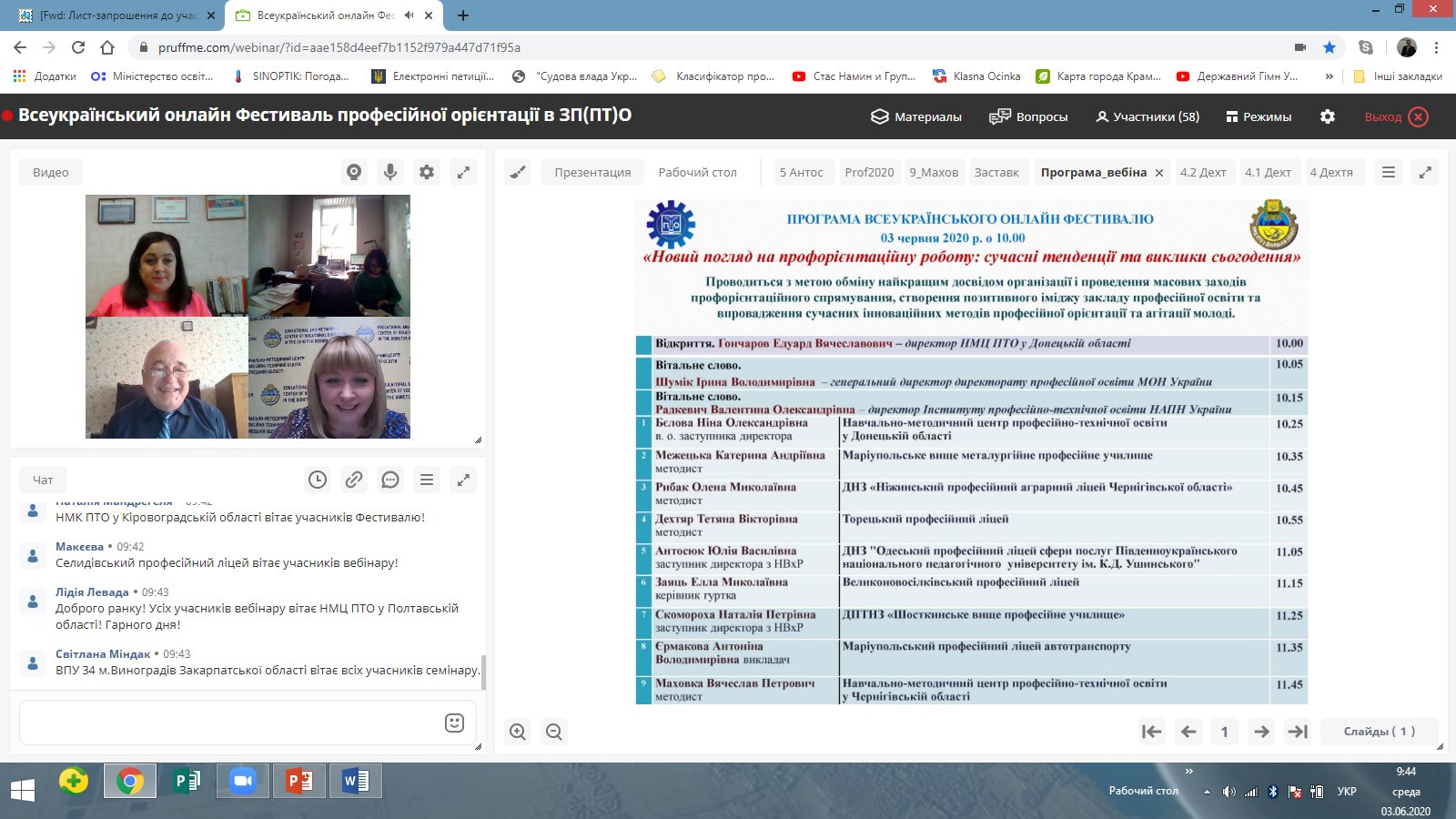Open Участники (58) participants list
Viewport: 1456px width, 819px height.
pyautogui.click(x=1148, y=116)
